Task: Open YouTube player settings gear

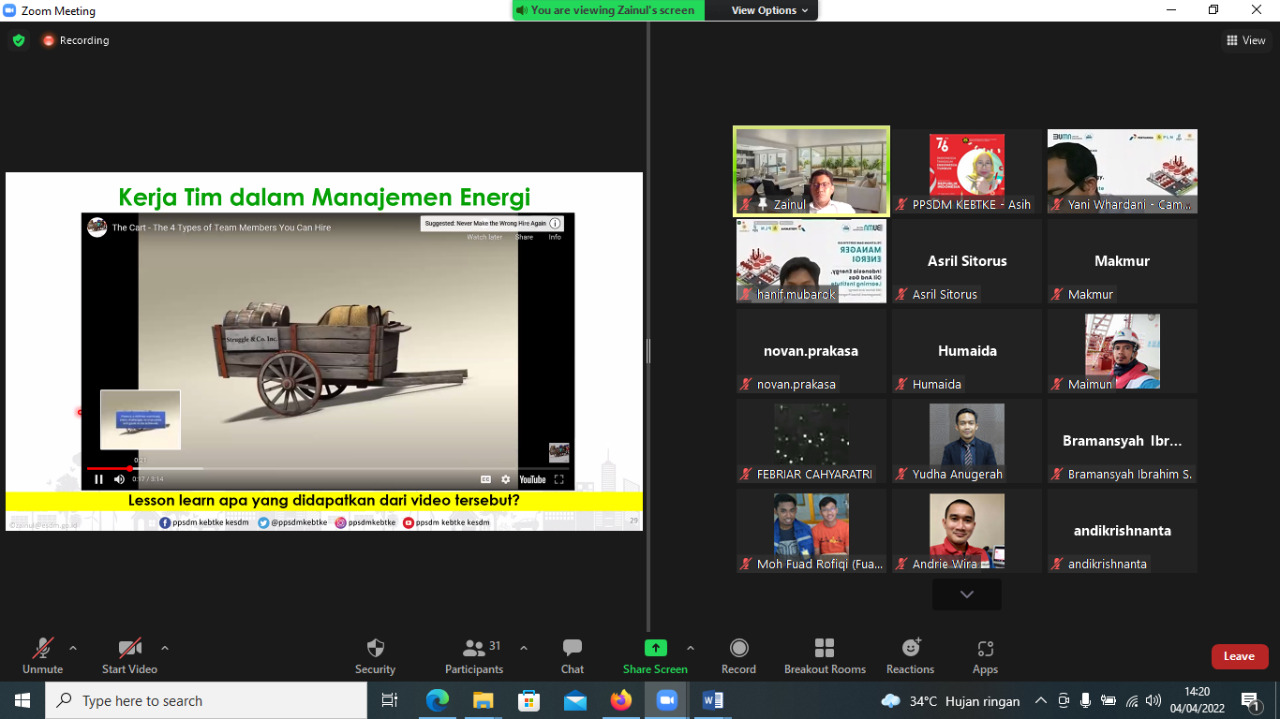Action: pos(506,480)
